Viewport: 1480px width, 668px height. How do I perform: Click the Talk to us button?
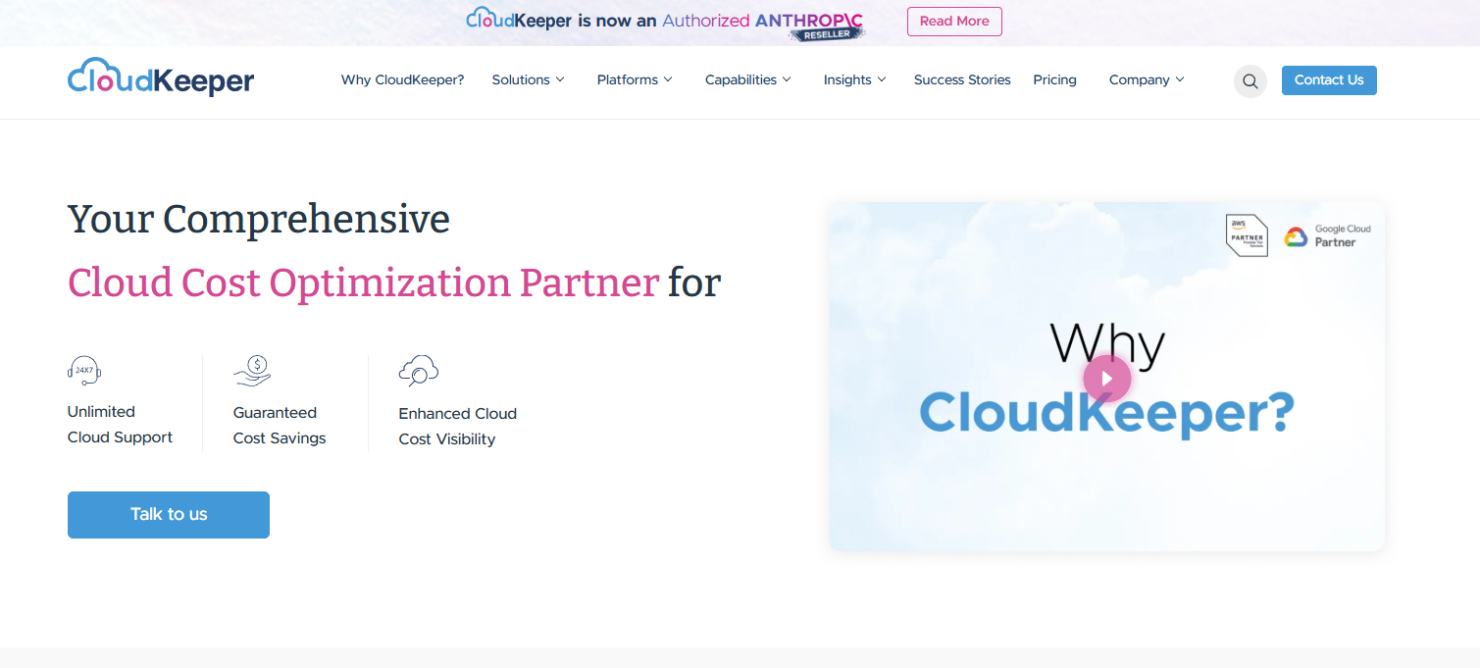pos(168,514)
